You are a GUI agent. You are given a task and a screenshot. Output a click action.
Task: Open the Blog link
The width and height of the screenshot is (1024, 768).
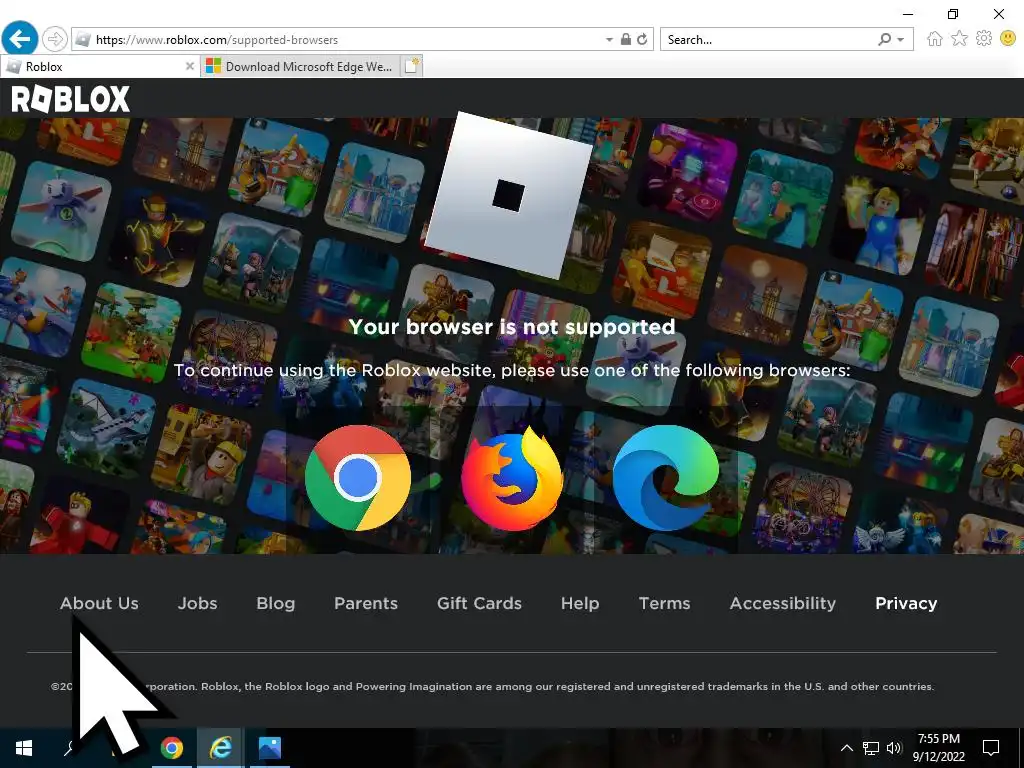pyautogui.click(x=276, y=603)
